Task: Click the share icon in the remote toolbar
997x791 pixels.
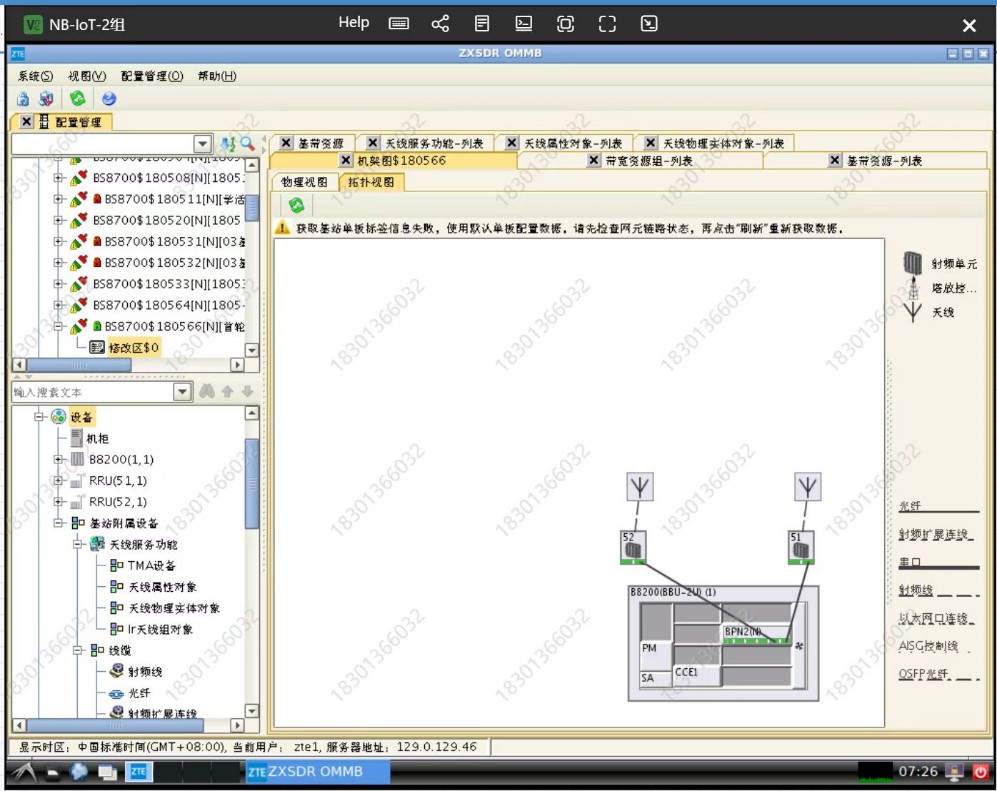Action: [440, 24]
